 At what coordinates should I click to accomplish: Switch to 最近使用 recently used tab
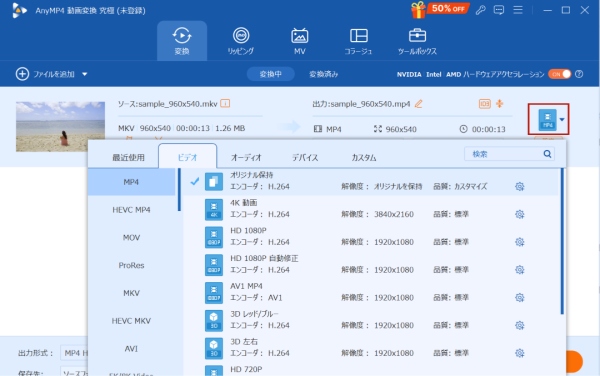tap(128, 157)
